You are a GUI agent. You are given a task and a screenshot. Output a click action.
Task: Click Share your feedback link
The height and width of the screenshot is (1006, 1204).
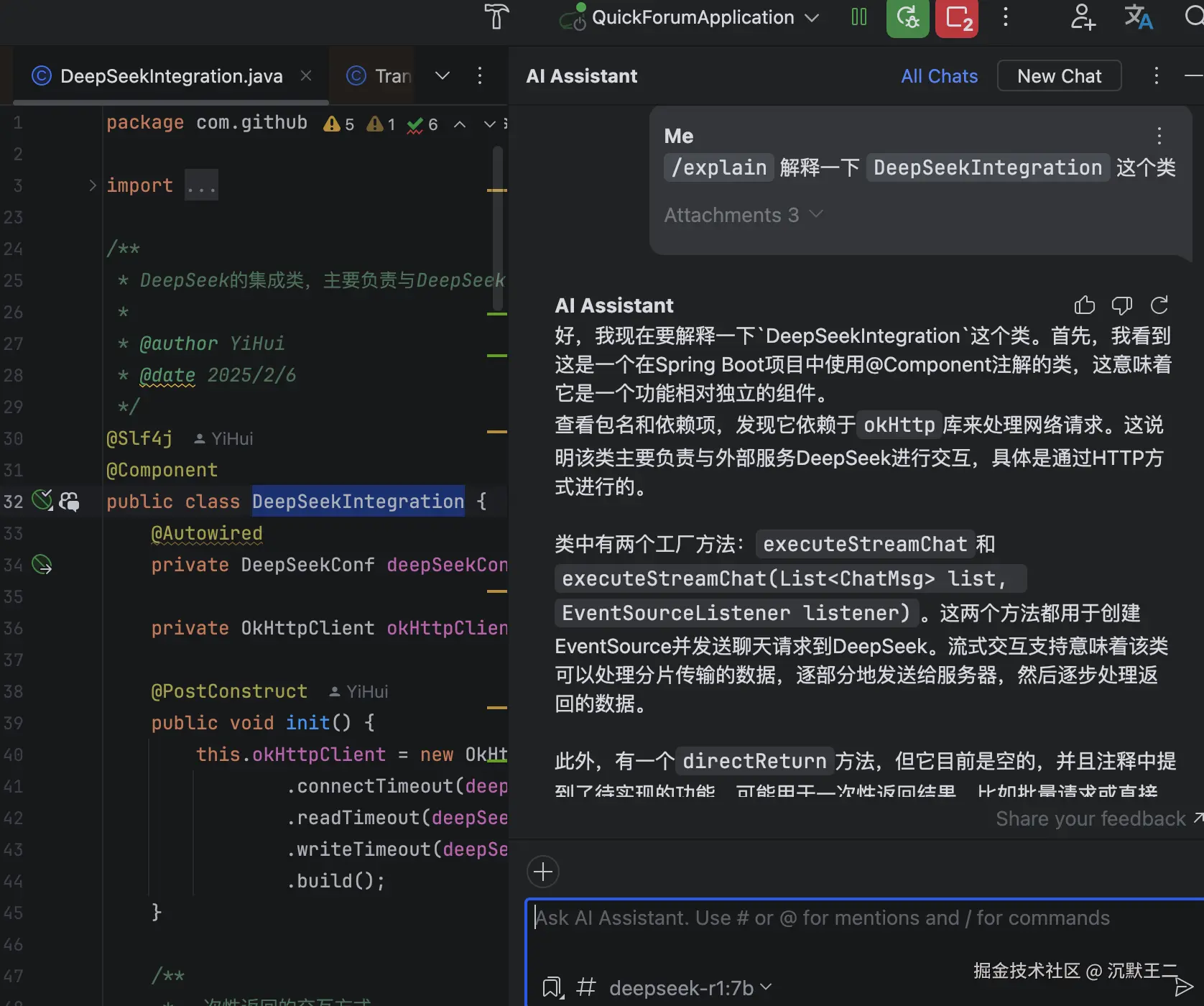[1099, 818]
